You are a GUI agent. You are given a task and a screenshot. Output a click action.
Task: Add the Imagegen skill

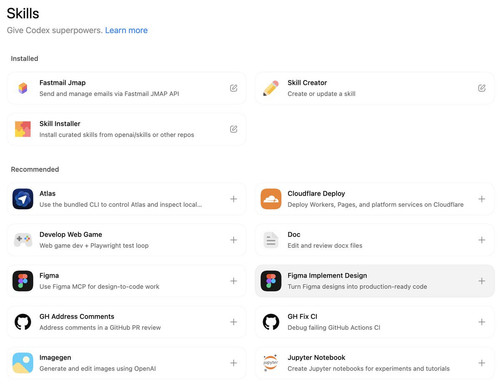click(234, 363)
